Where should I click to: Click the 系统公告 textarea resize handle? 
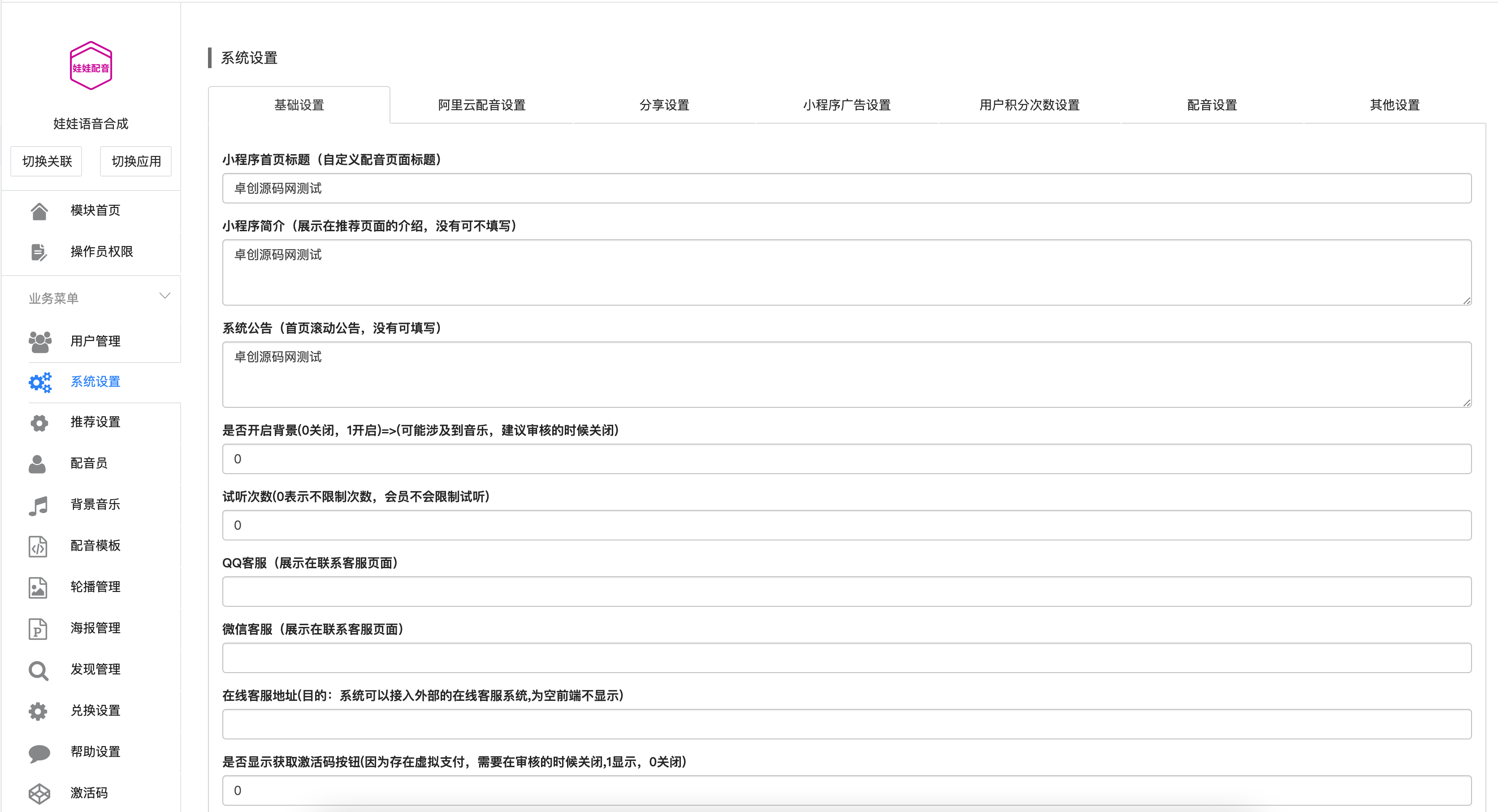(x=1467, y=403)
